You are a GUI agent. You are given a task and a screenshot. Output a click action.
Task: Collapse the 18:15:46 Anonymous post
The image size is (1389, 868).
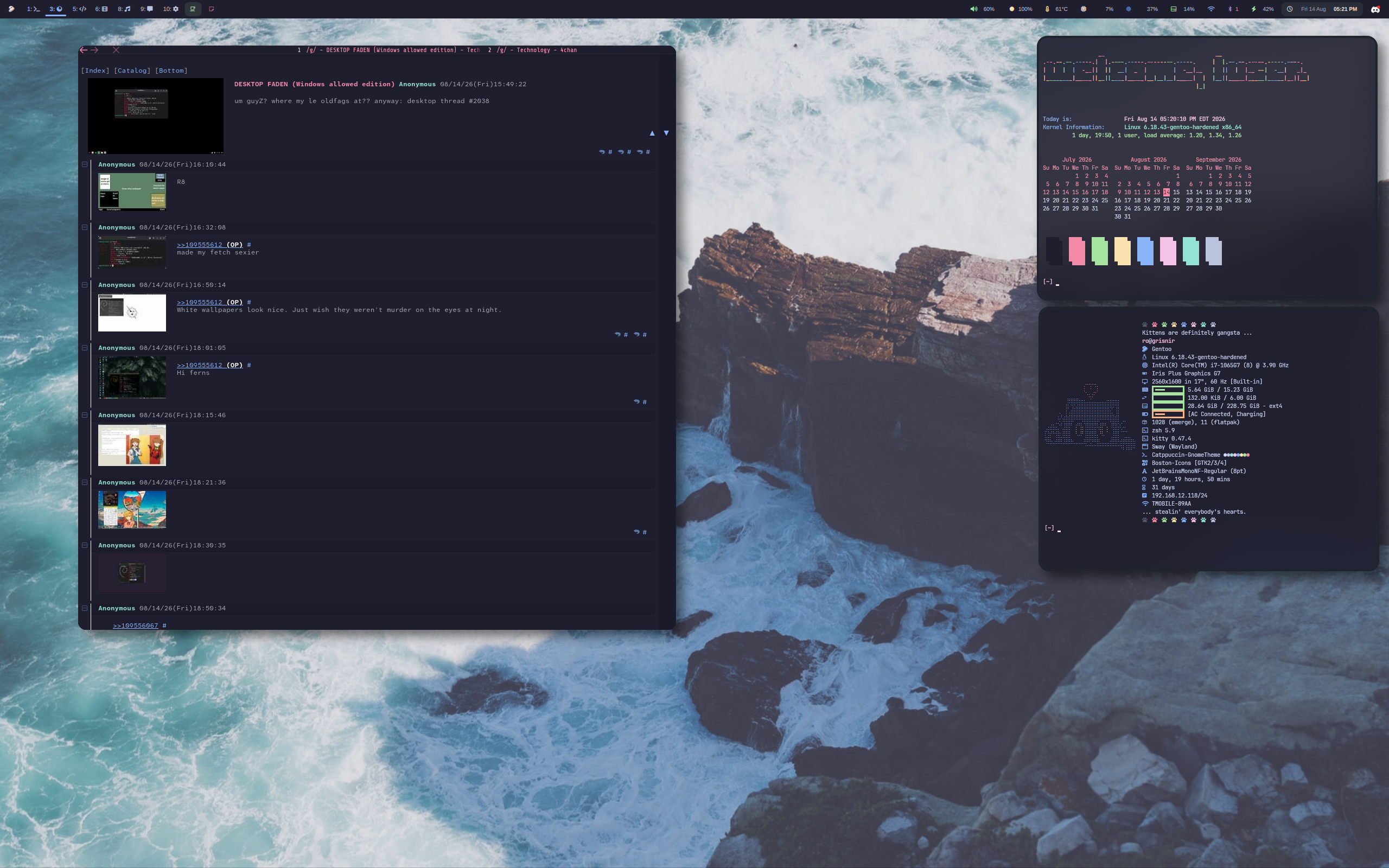85,415
